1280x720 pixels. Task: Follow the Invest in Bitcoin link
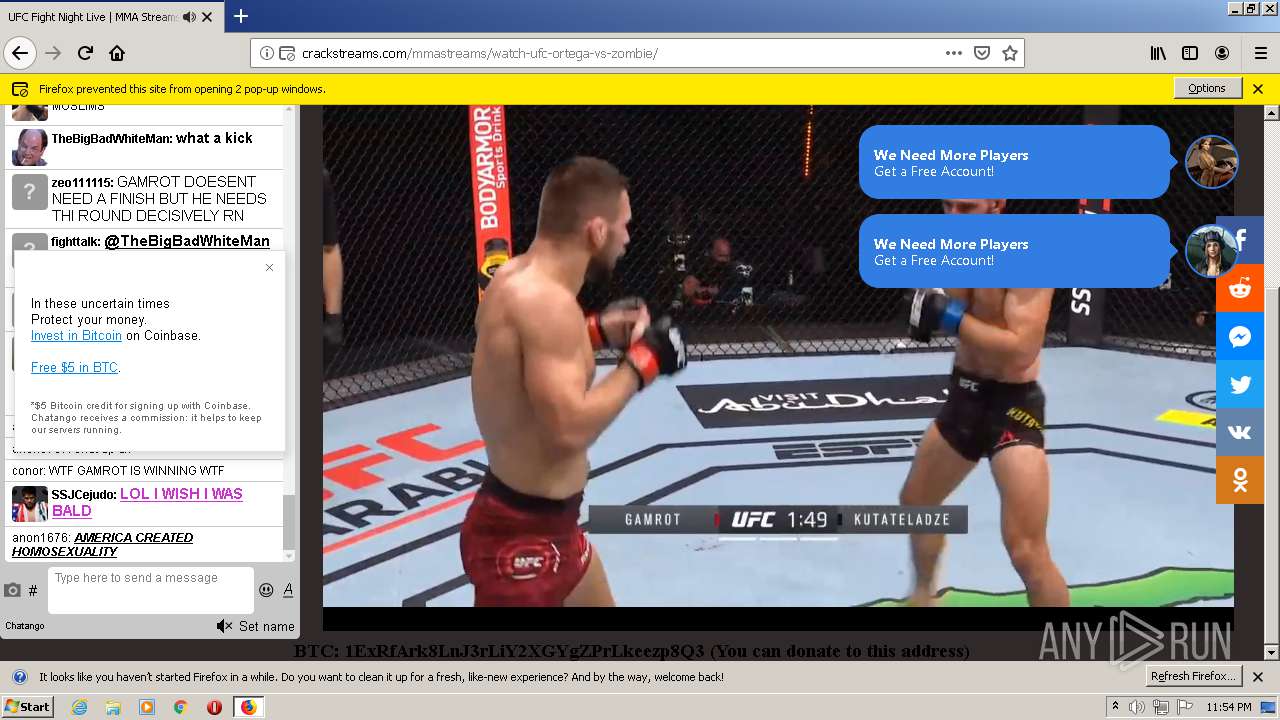pos(76,335)
